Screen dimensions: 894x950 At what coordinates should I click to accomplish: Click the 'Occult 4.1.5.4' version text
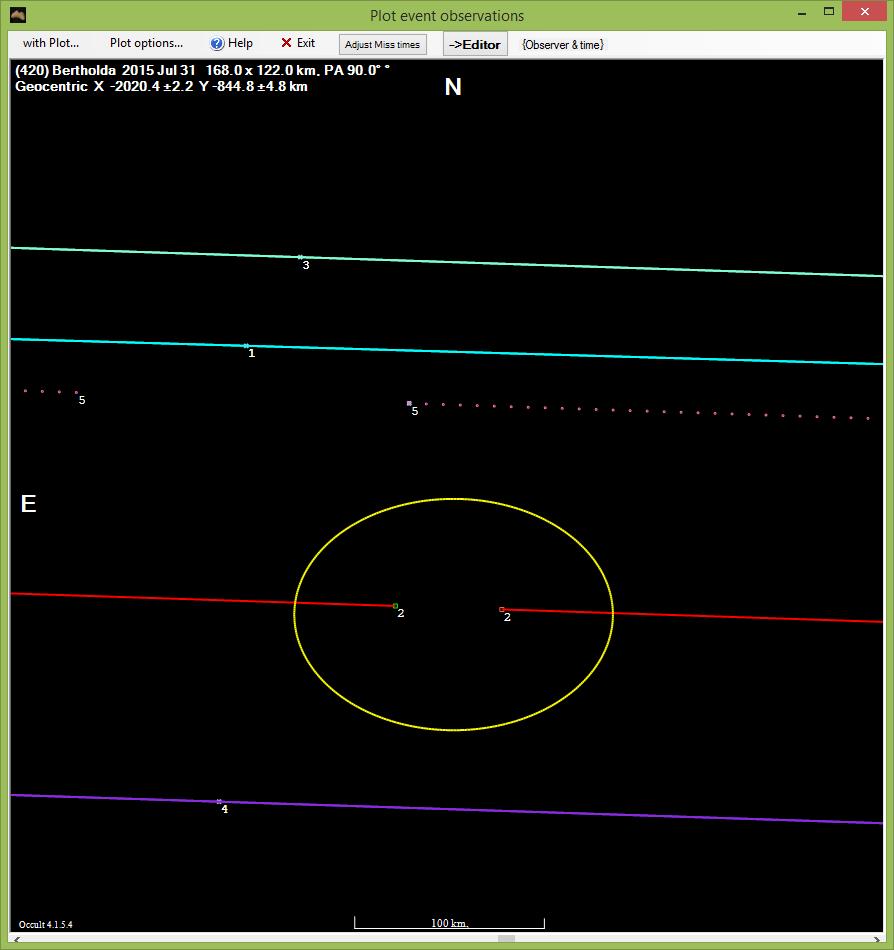pos(45,925)
